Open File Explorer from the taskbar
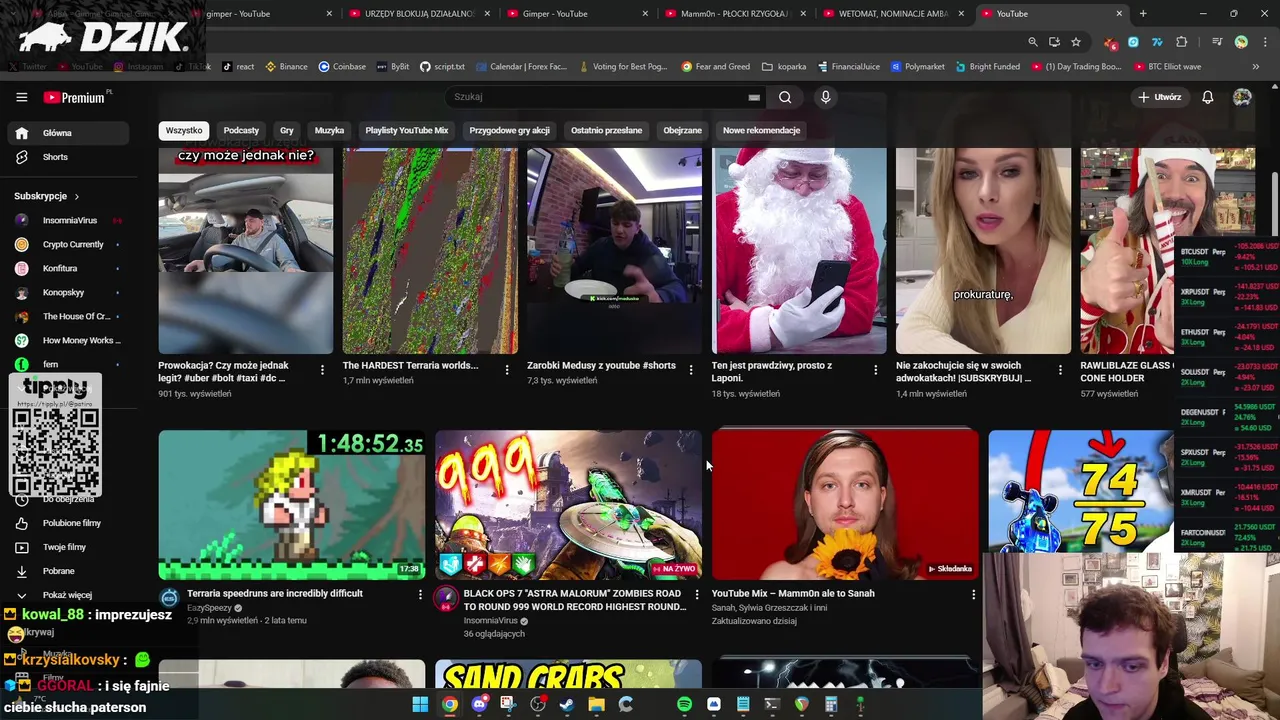 click(596, 704)
